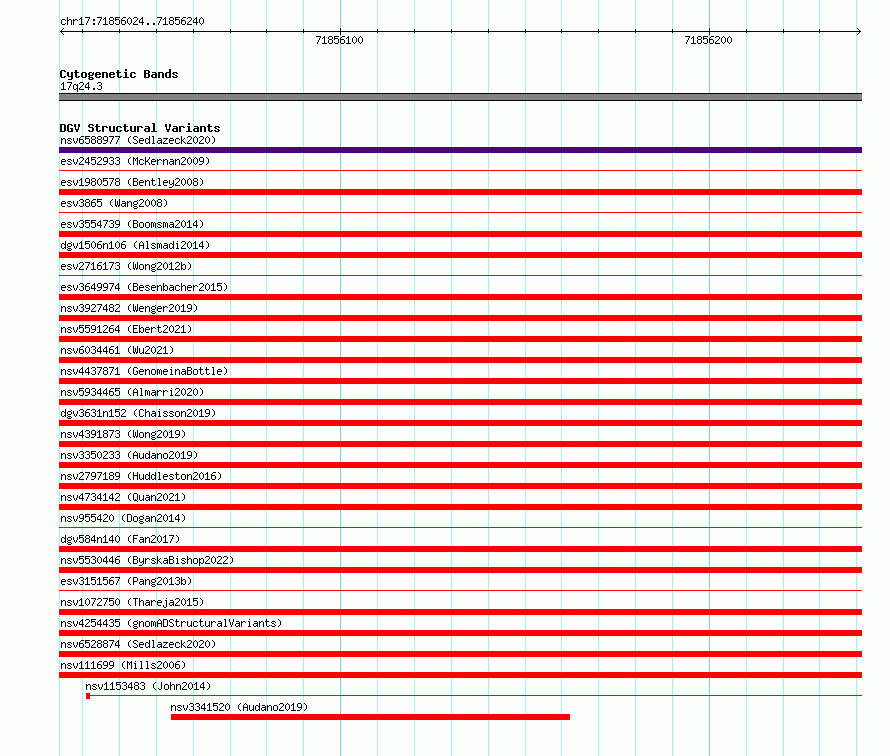The height and width of the screenshot is (756, 890).
Task: Click the nsv2797189 (Huddleston2016) label
Action: click(141, 476)
